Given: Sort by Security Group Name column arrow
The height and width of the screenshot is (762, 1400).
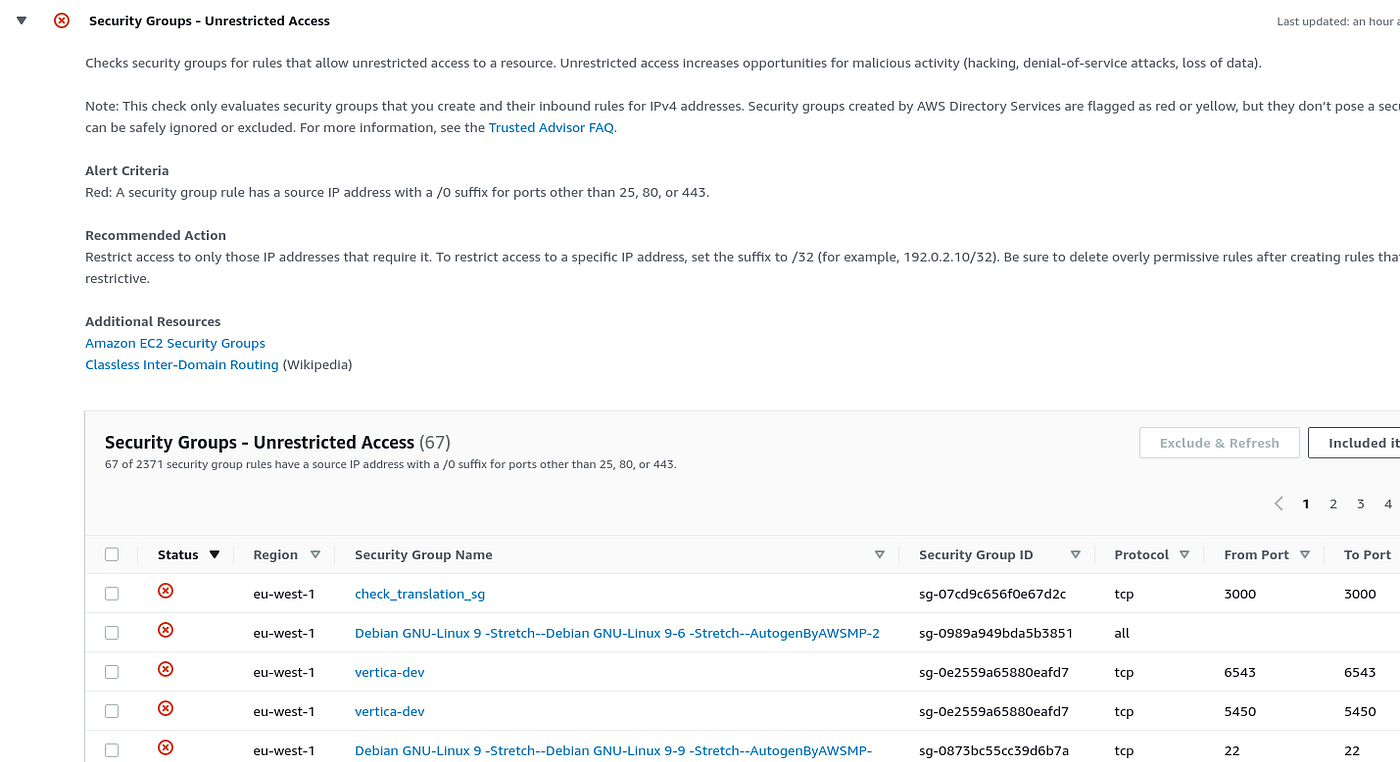Looking at the screenshot, I should pyautogui.click(x=880, y=555).
